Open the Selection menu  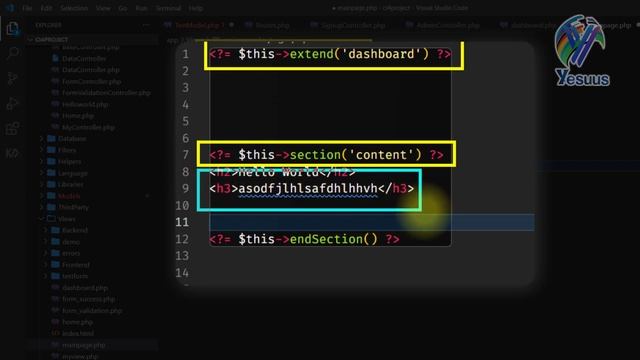tap(74, 8)
